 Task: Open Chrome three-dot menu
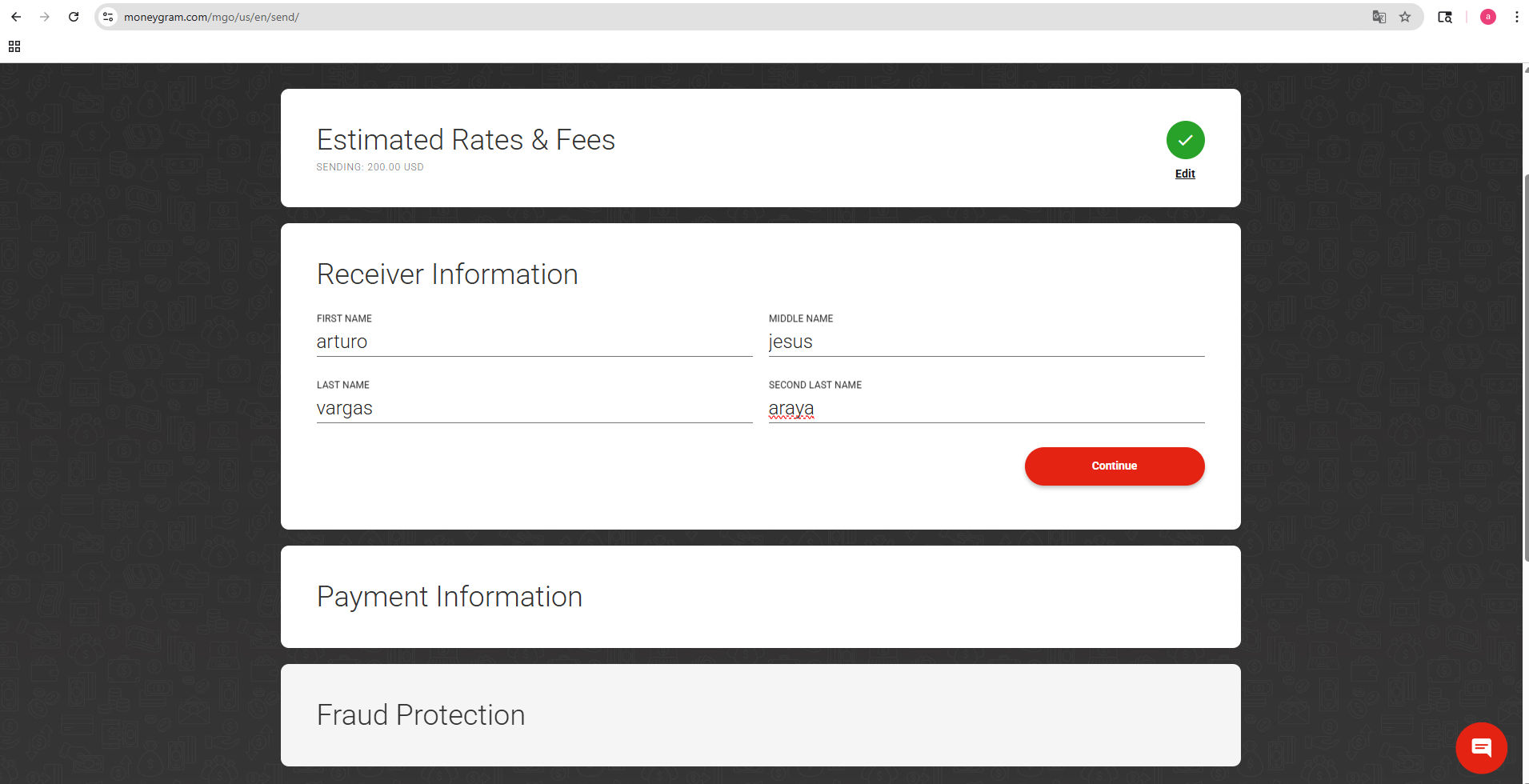(1516, 17)
